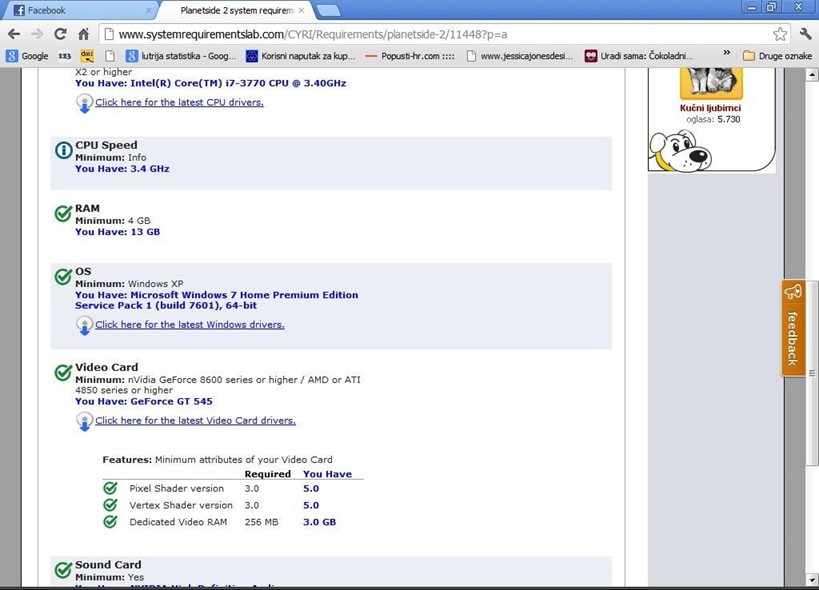Click the green check for Pixel Shader version
Viewport: 819px width, 590px height.
click(x=110, y=488)
